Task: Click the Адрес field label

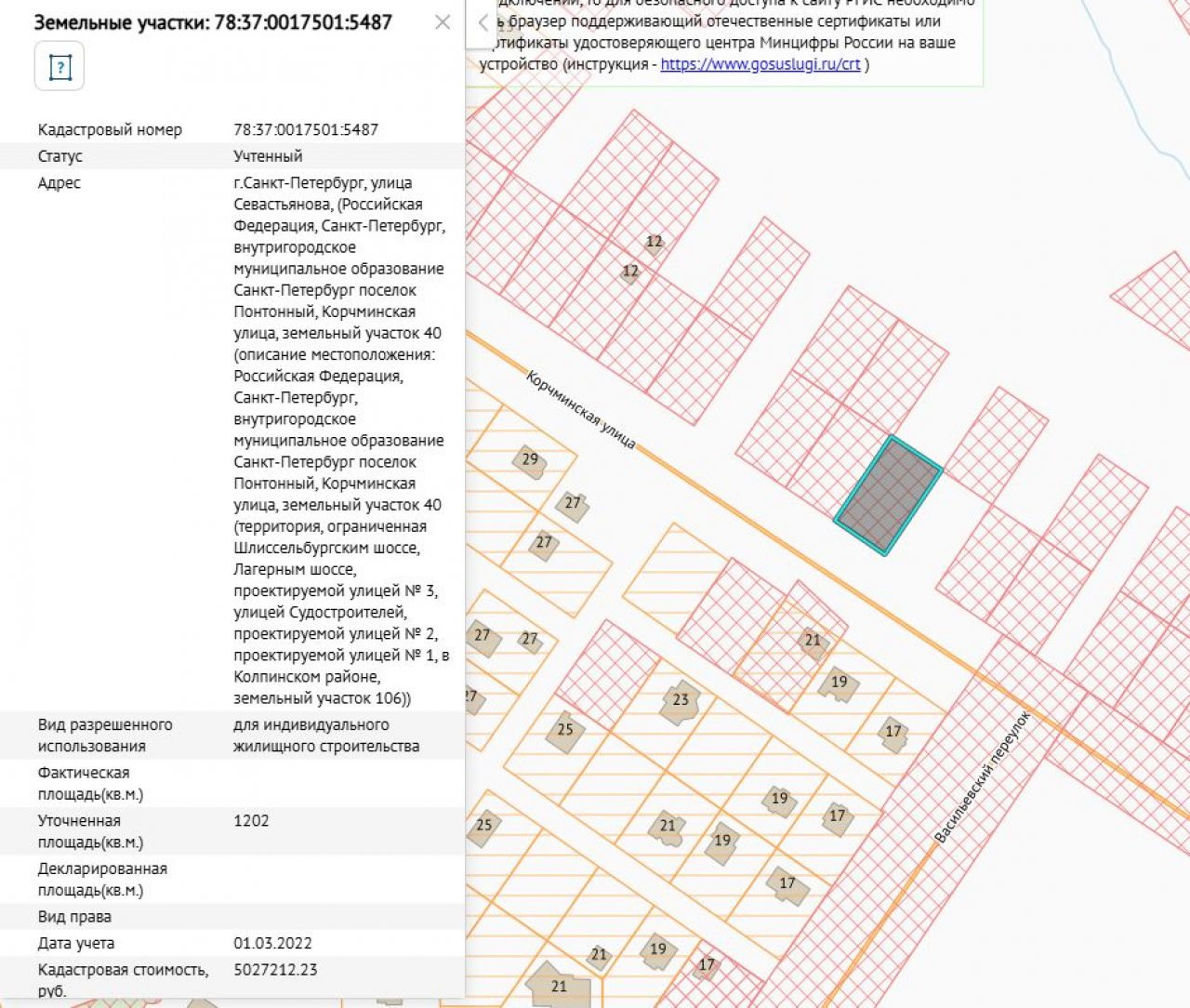Action: coord(59,183)
